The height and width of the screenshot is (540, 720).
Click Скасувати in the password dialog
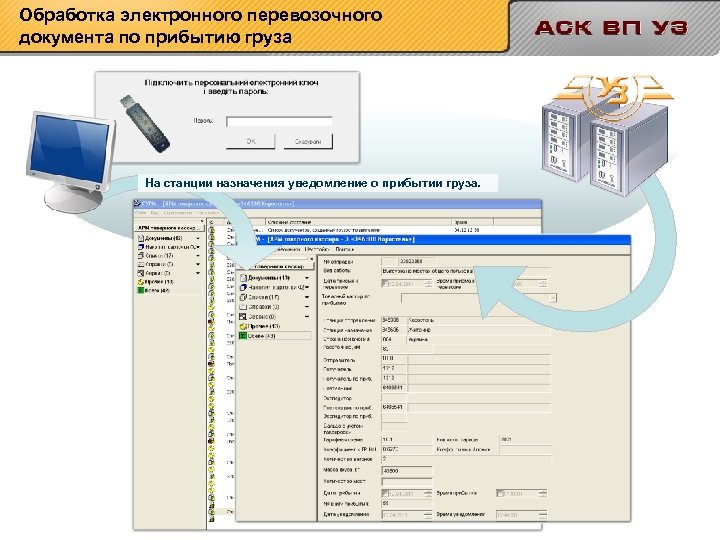pos(308,141)
